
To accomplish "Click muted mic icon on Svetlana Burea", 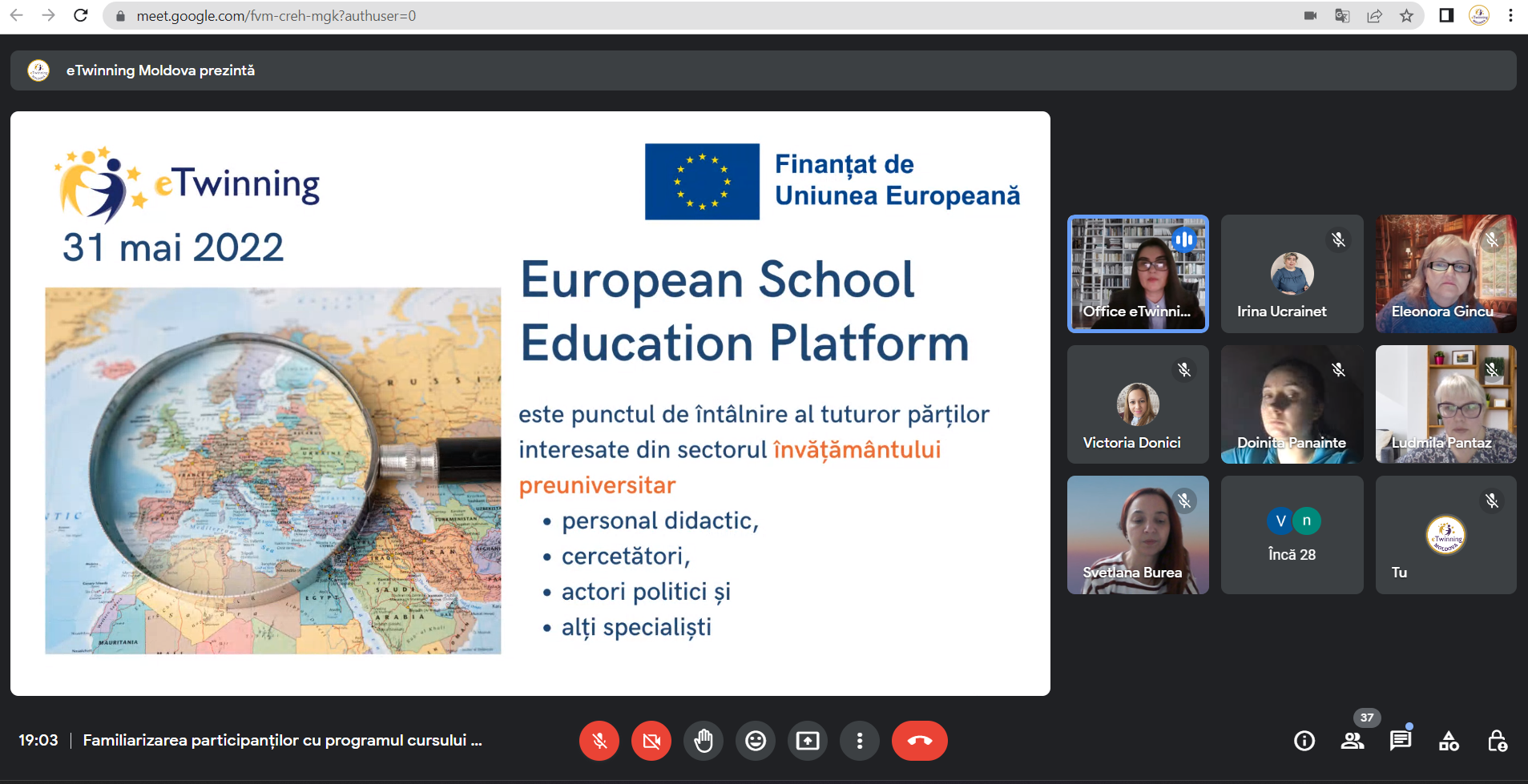I will click(x=1184, y=501).
